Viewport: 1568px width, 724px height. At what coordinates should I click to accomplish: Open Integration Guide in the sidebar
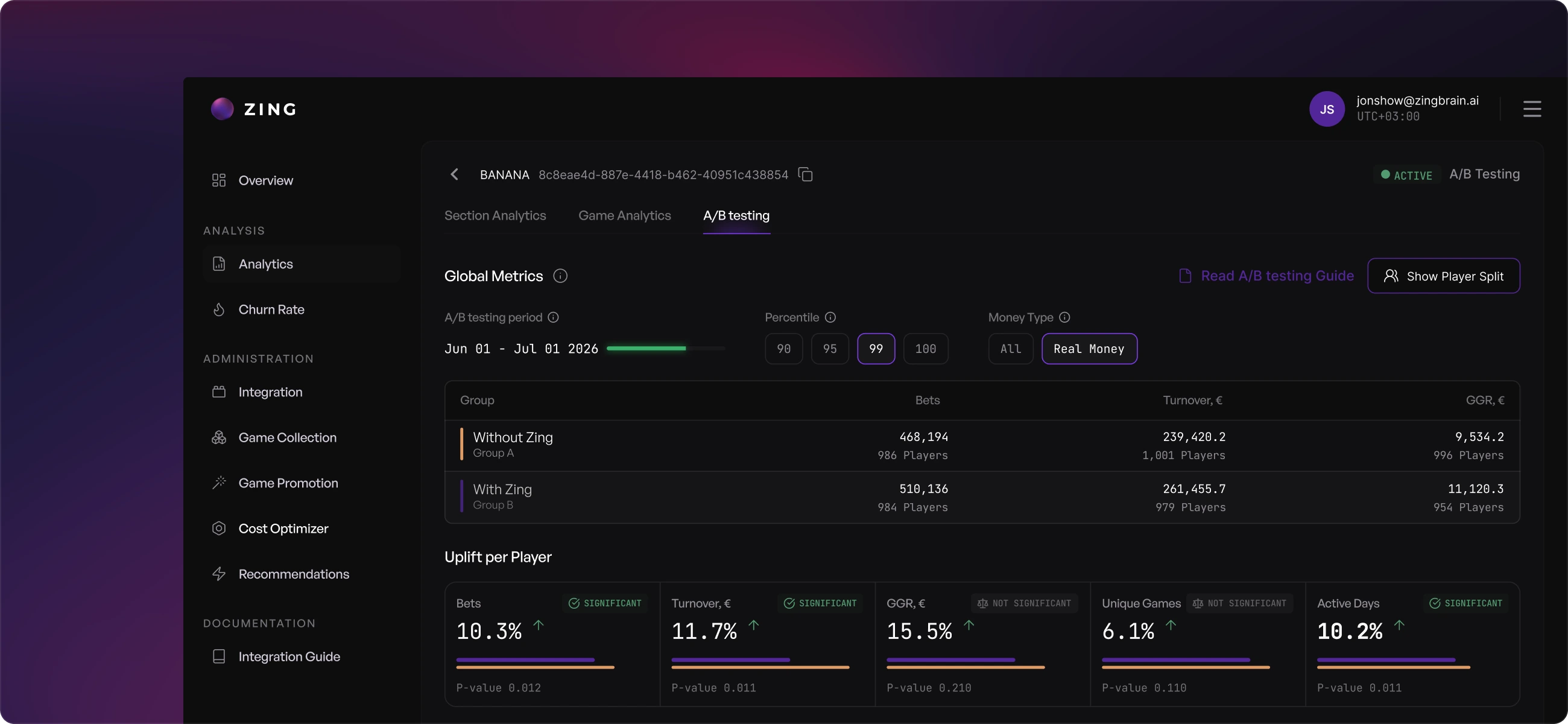coord(302,656)
